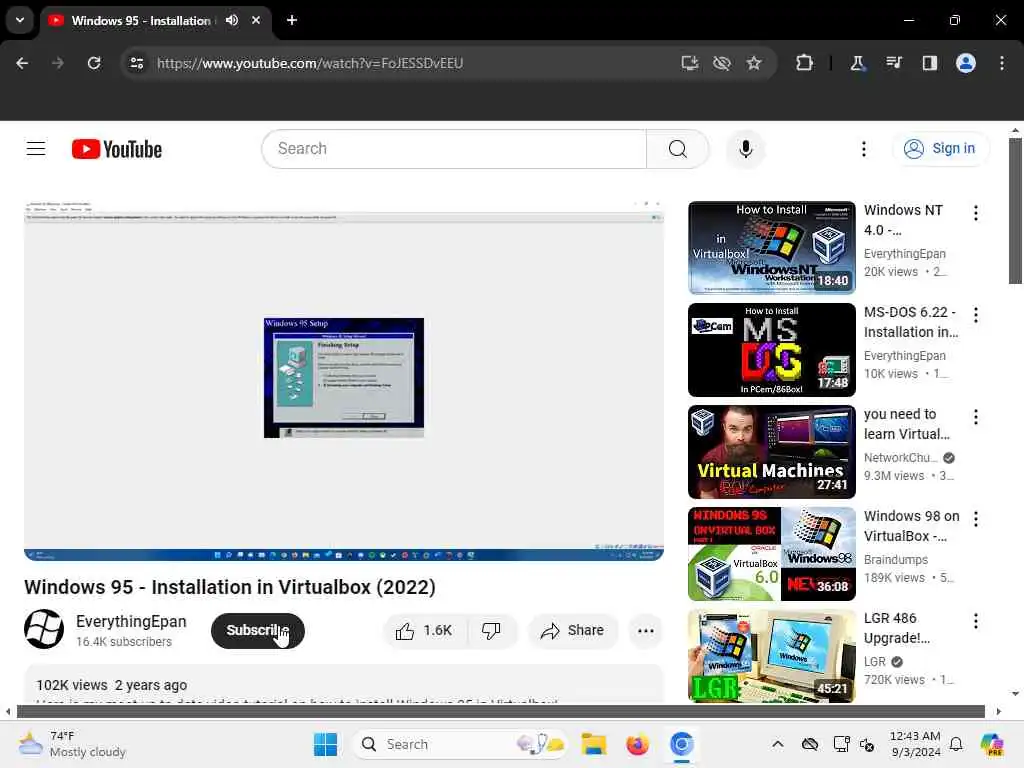Open options menu for you need to learn Virtual video
Image resolution: width=1024 pixels, height=768 pixels.
(x=976, y=417)
